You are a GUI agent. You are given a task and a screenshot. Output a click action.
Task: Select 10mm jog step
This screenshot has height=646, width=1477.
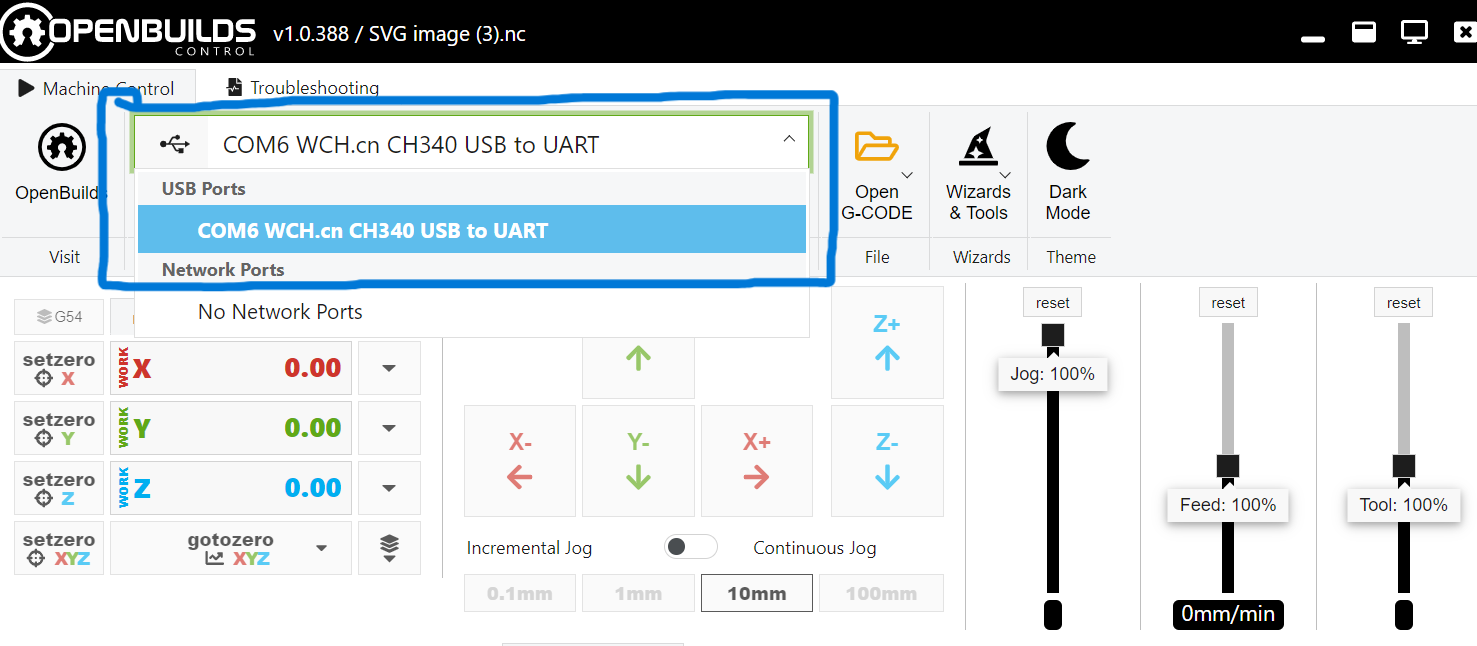[x=757, y=593]
